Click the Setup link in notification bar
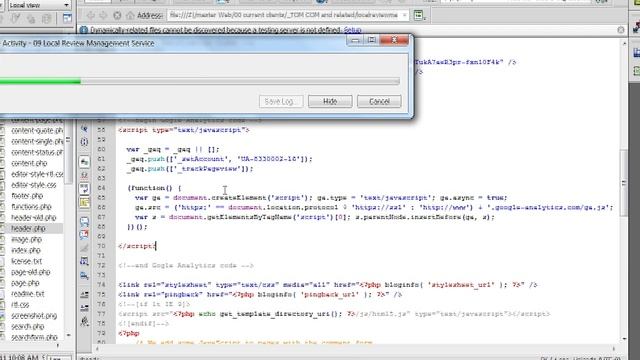 [x=352, y=30]
